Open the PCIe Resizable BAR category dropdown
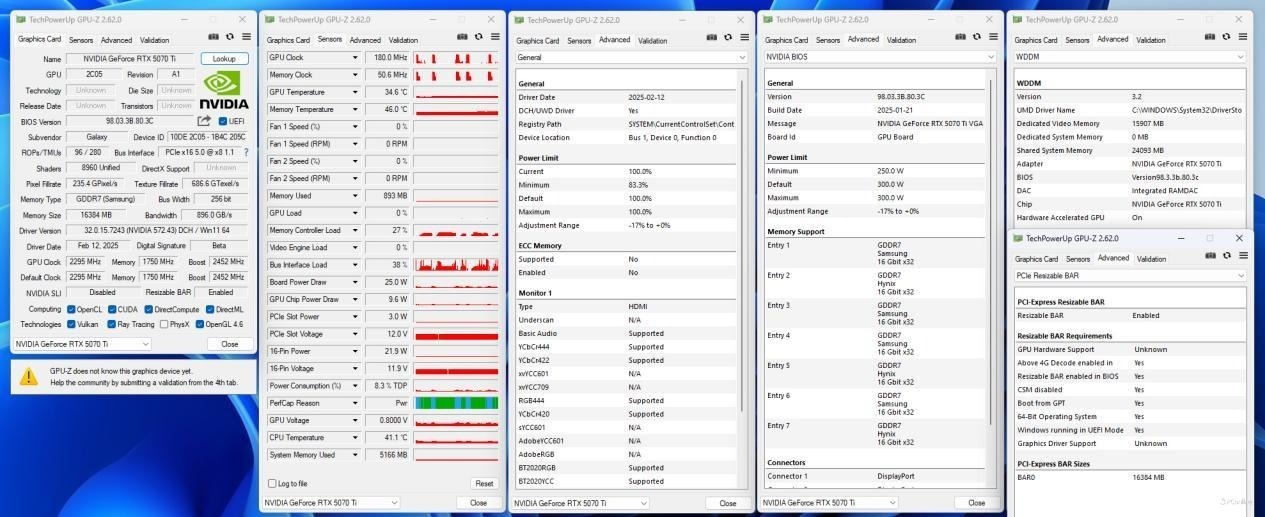This screenshot has width=1265, height=517. click(1129, 275)
